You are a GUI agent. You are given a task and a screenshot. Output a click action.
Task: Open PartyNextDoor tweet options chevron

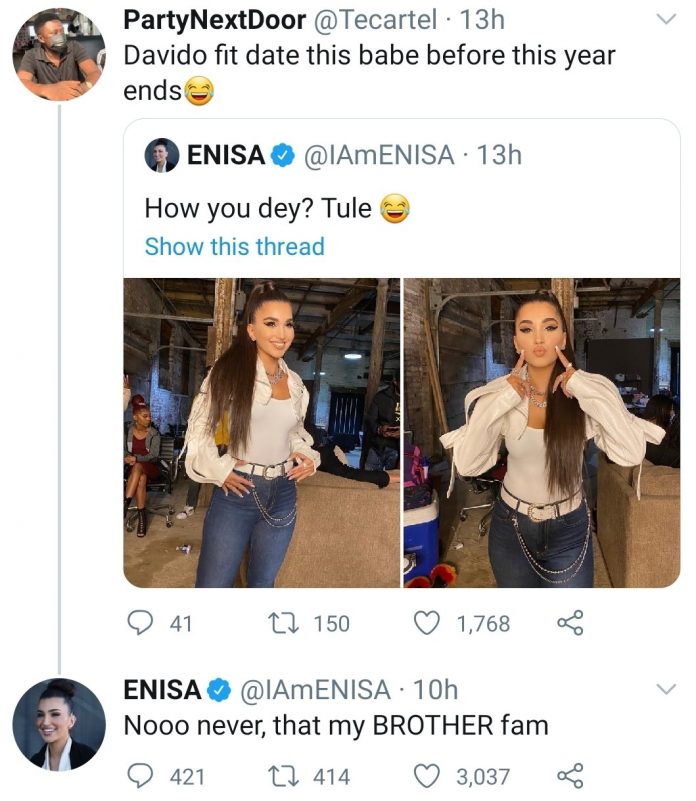coord(664,19)
